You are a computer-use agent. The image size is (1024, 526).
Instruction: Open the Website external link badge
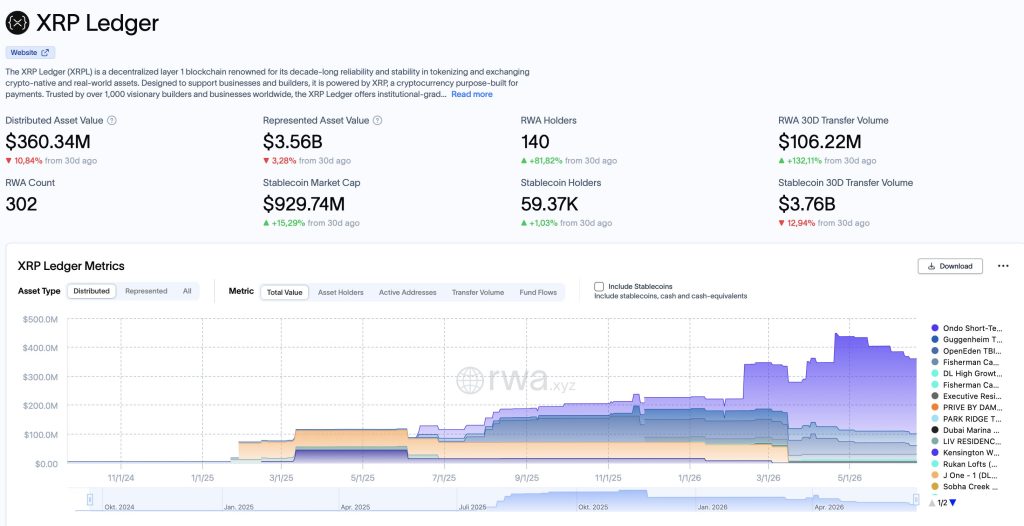[x=30, y=52]
